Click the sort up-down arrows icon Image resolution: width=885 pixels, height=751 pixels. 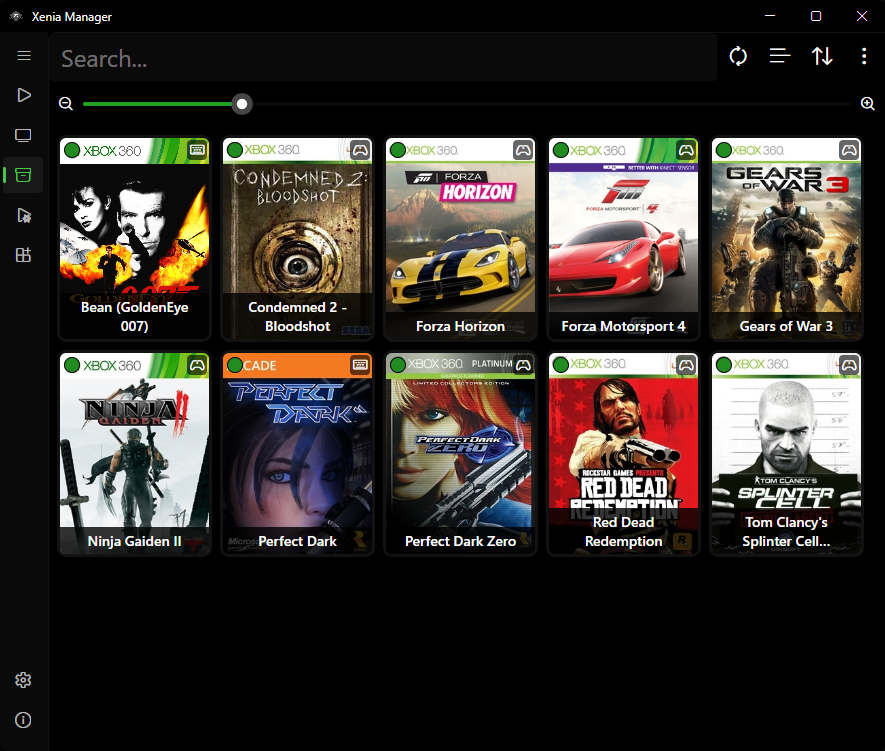click(x=822, y=56)
